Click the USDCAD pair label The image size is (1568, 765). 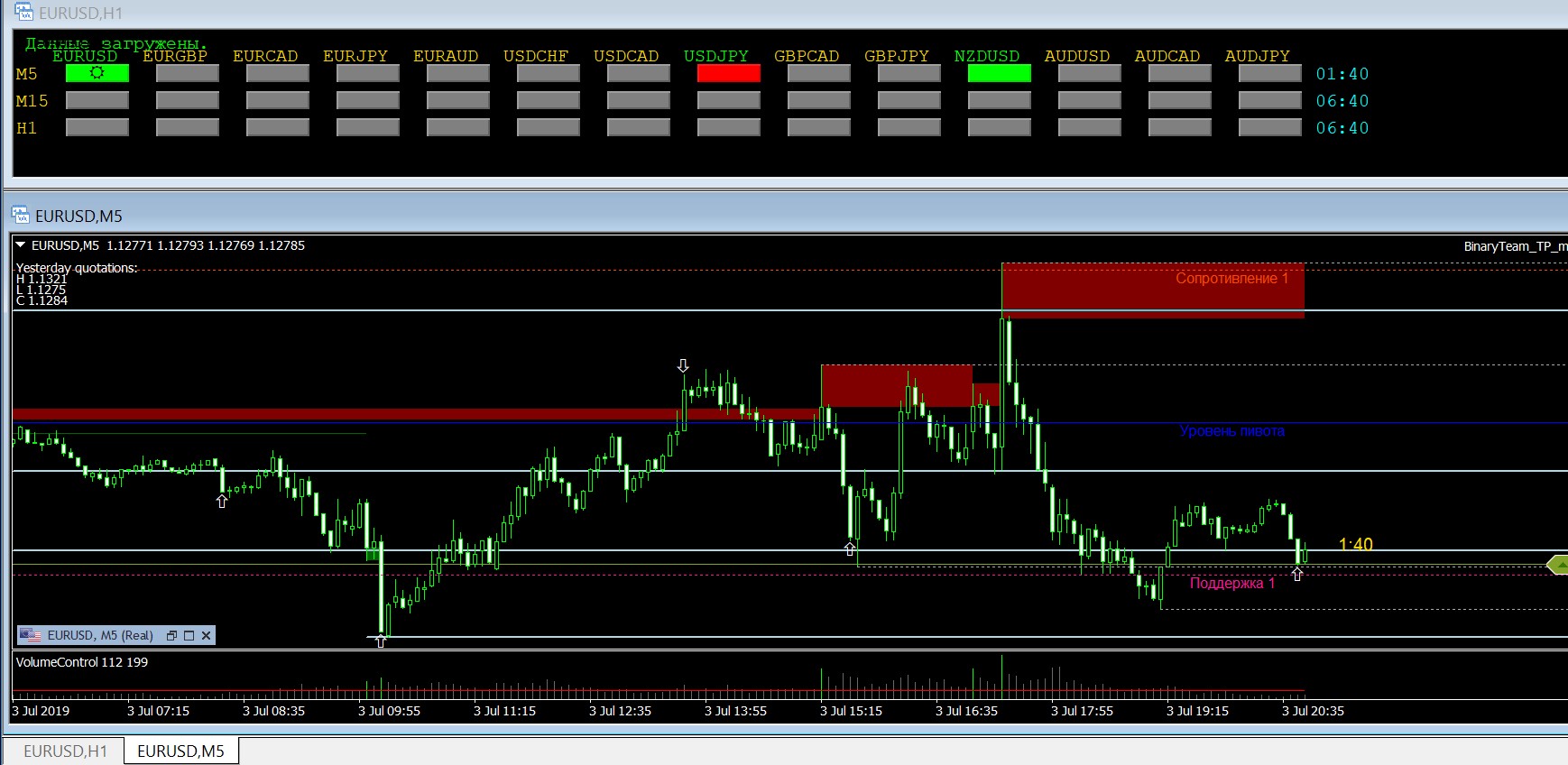[626, 56]
